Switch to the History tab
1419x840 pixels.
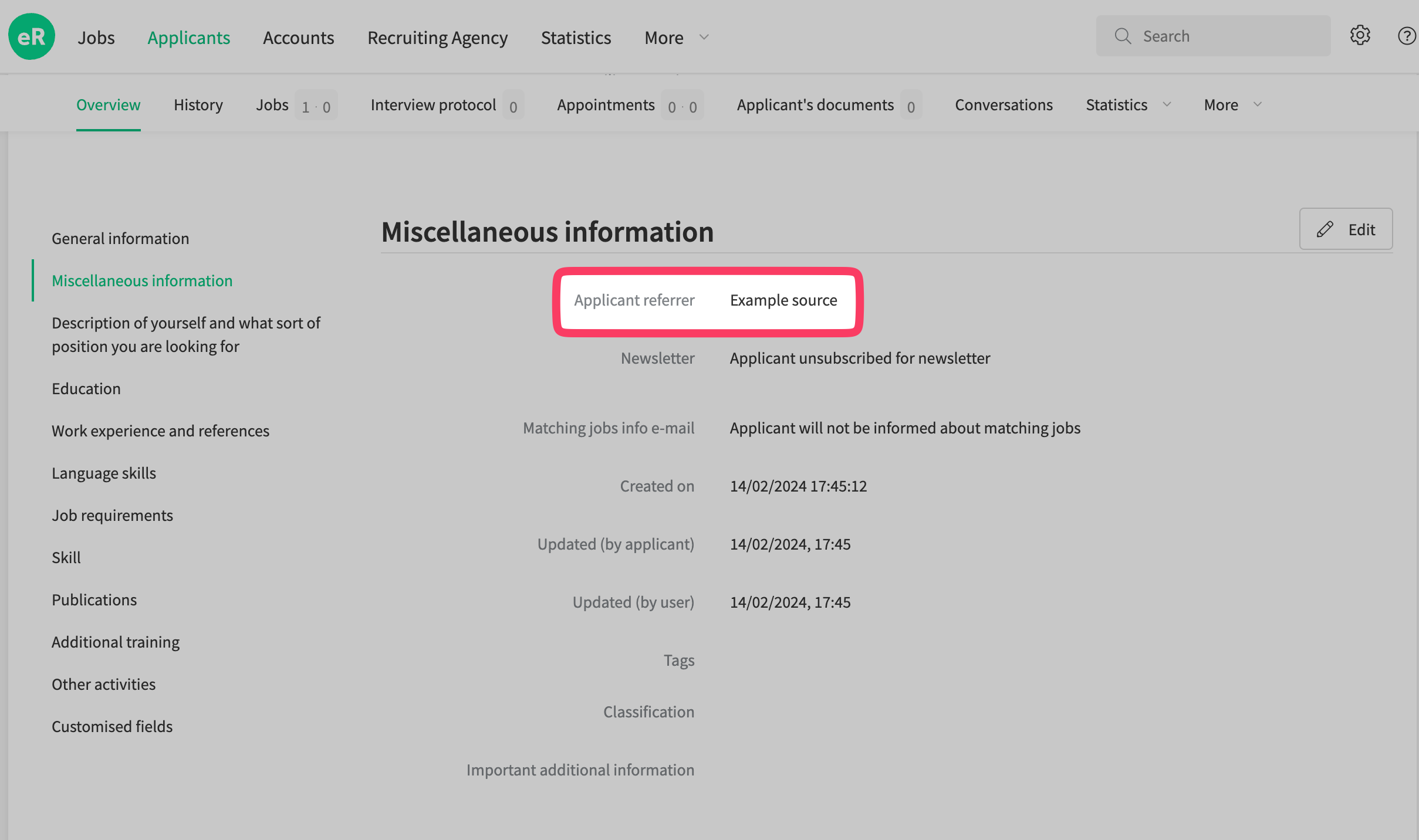[x=198, y=105]
